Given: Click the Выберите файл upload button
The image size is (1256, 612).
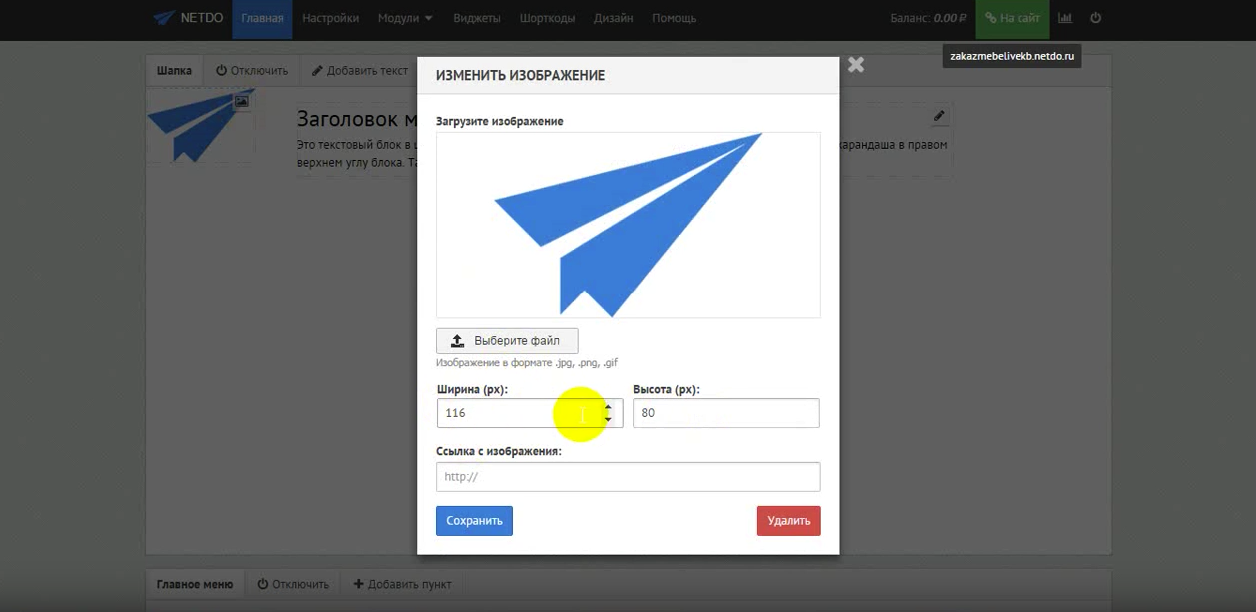Looking at the screenshot, I should pos(507,341).
